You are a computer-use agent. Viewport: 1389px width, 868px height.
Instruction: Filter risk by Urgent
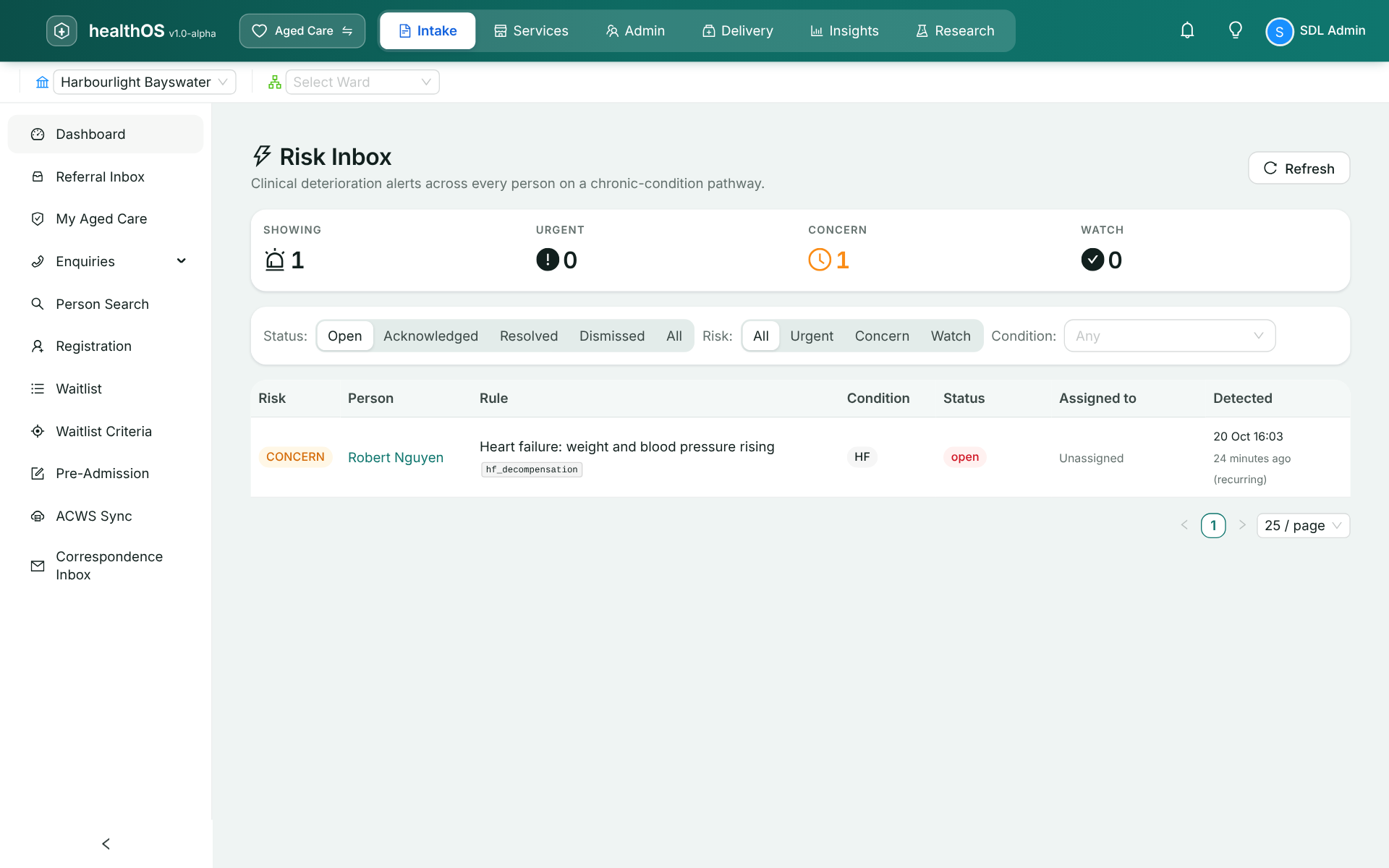tap(812, 336)
